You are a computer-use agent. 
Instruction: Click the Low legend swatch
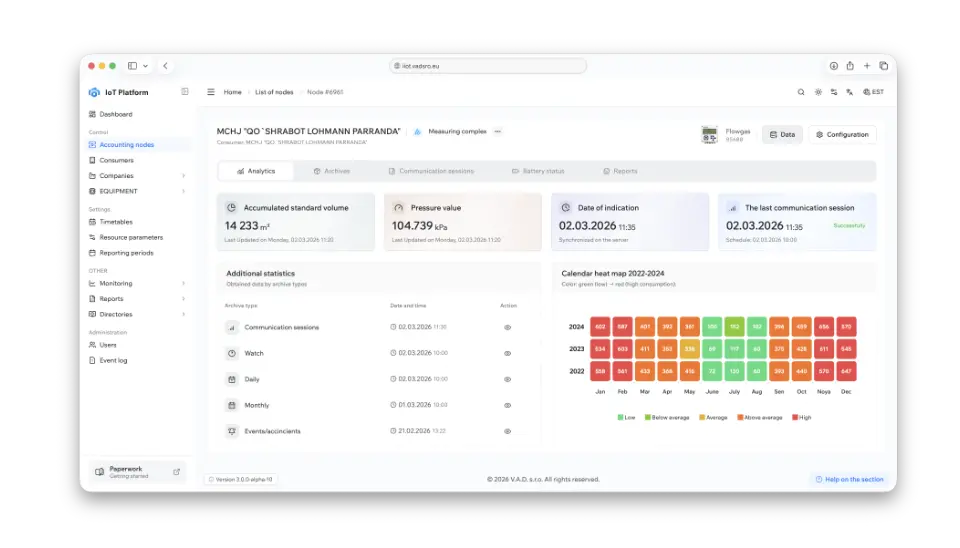click(620, 418)
